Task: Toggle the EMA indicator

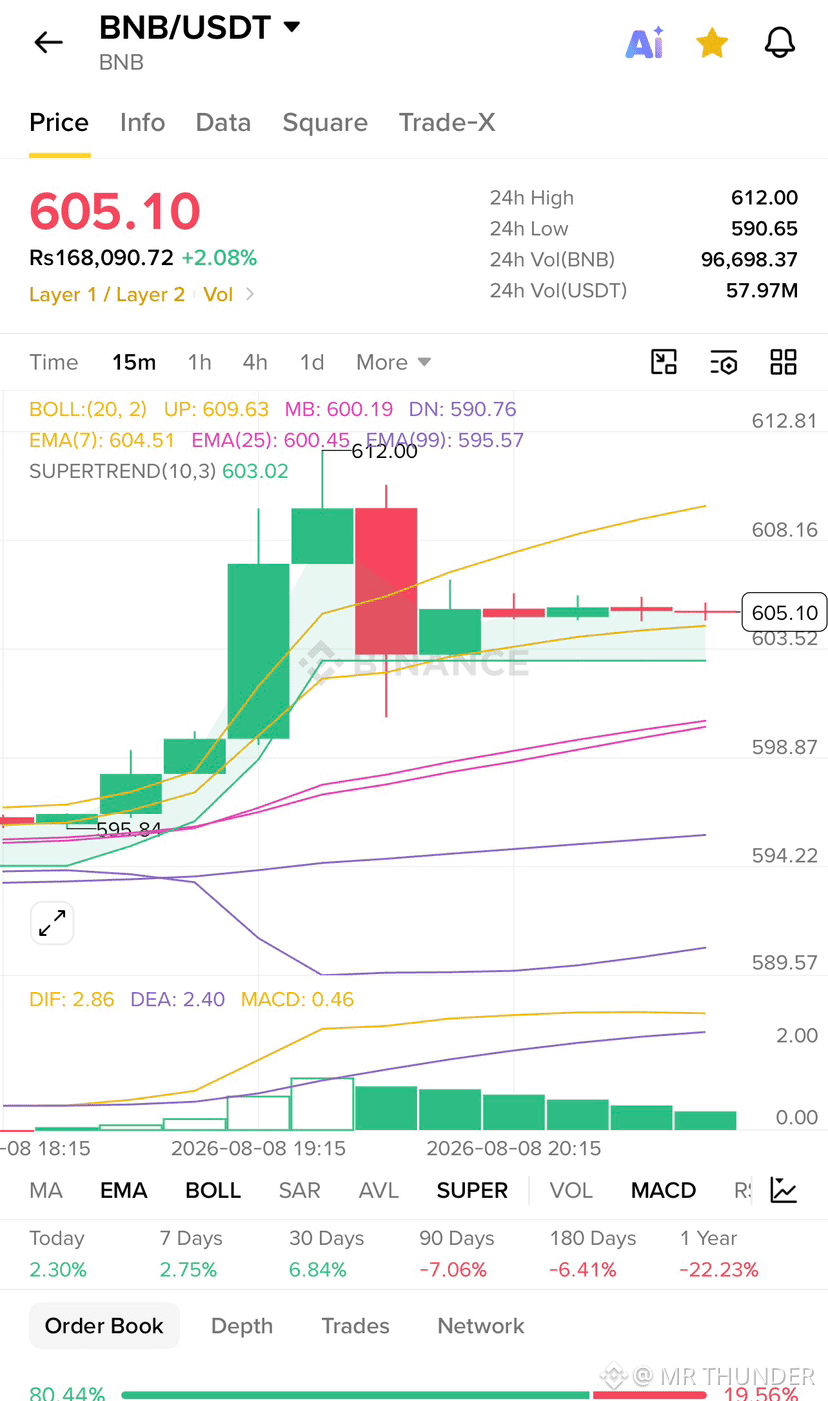Action: point(124,1190)
